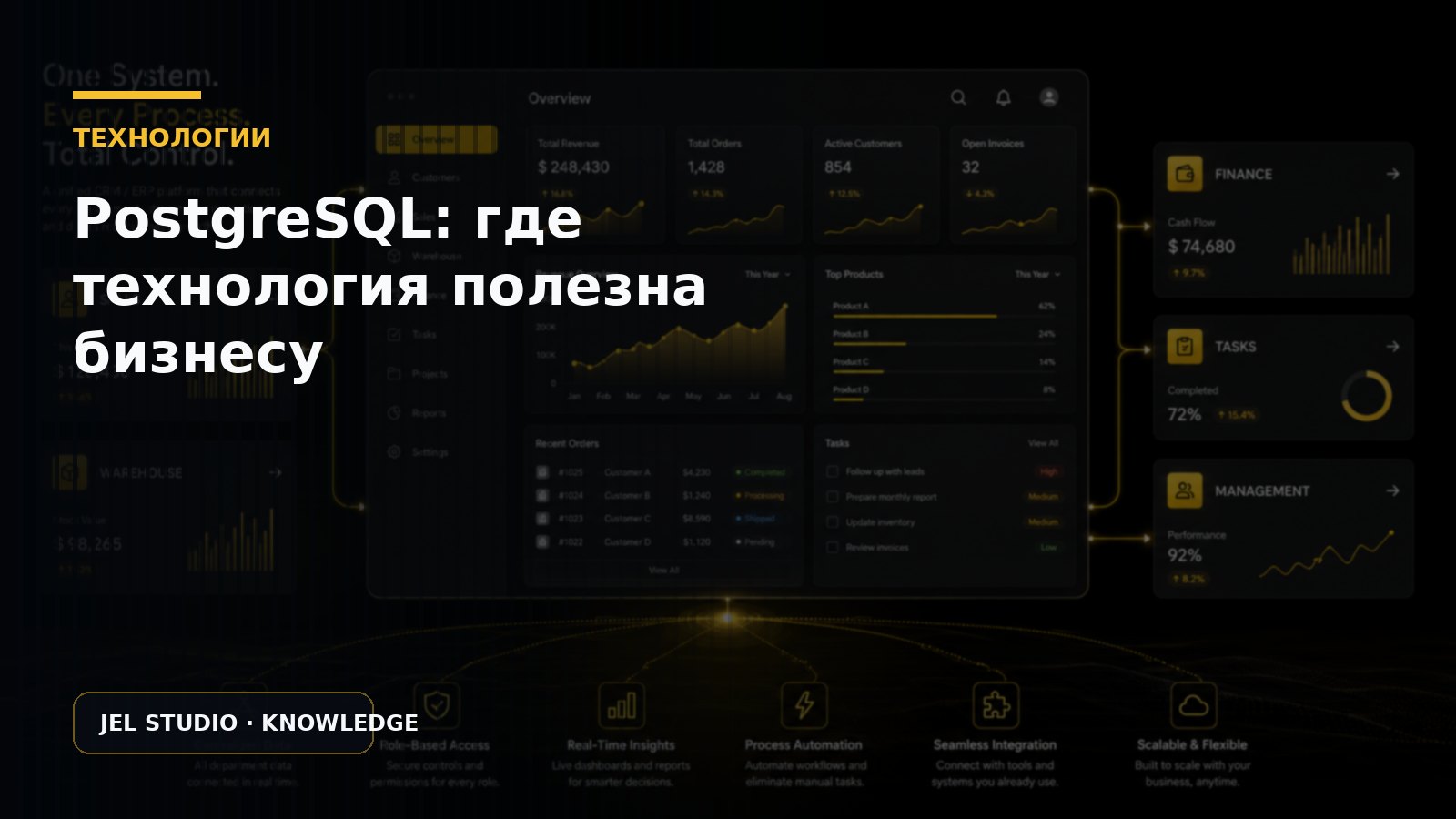This screenshot has width=1456, height=819.
Task: Click the search magnifier icon in dashboard header
Action: (958, 97)
